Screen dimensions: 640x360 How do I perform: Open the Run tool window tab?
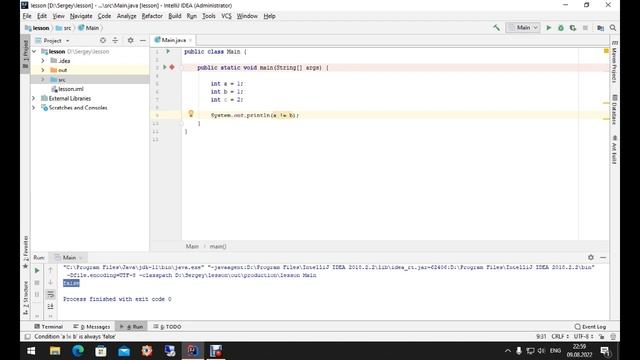[131, 327]
